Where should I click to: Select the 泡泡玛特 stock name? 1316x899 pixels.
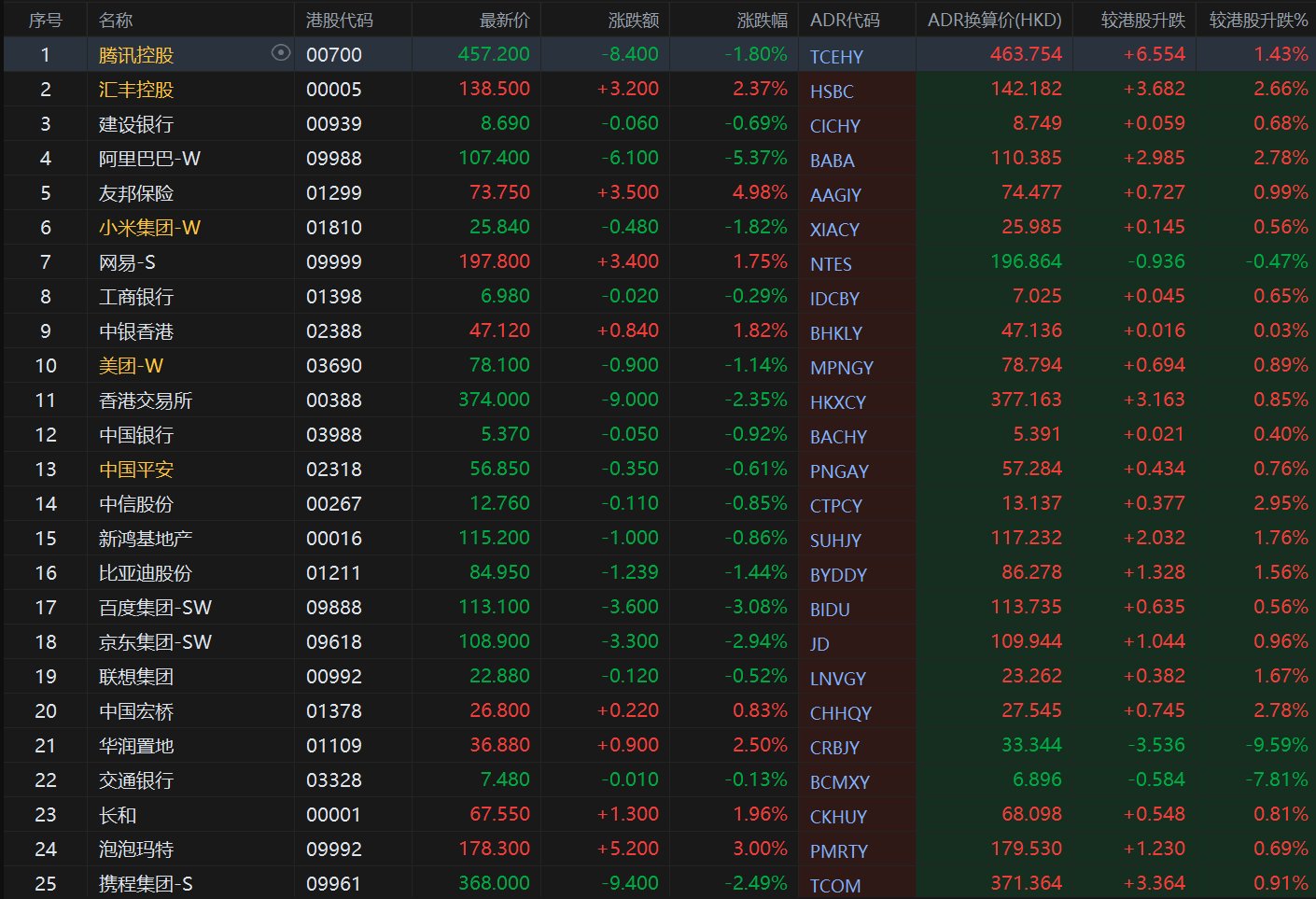[x=136, y=850]
